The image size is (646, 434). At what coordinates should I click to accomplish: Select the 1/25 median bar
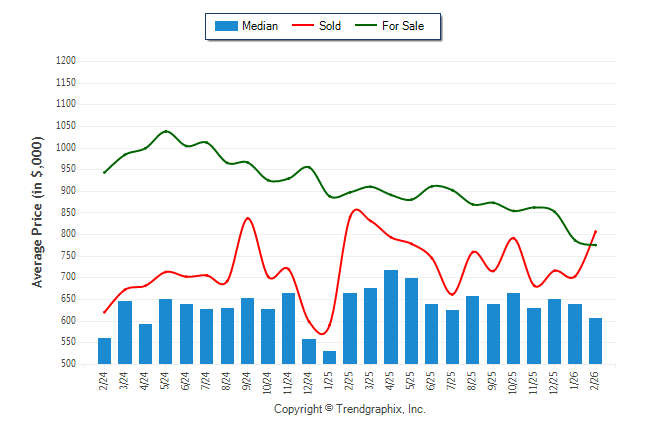coord(329,357)
